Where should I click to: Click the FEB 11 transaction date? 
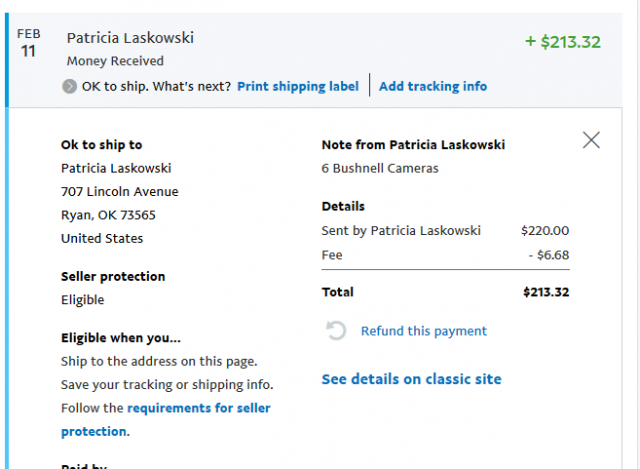coord(29,43)
